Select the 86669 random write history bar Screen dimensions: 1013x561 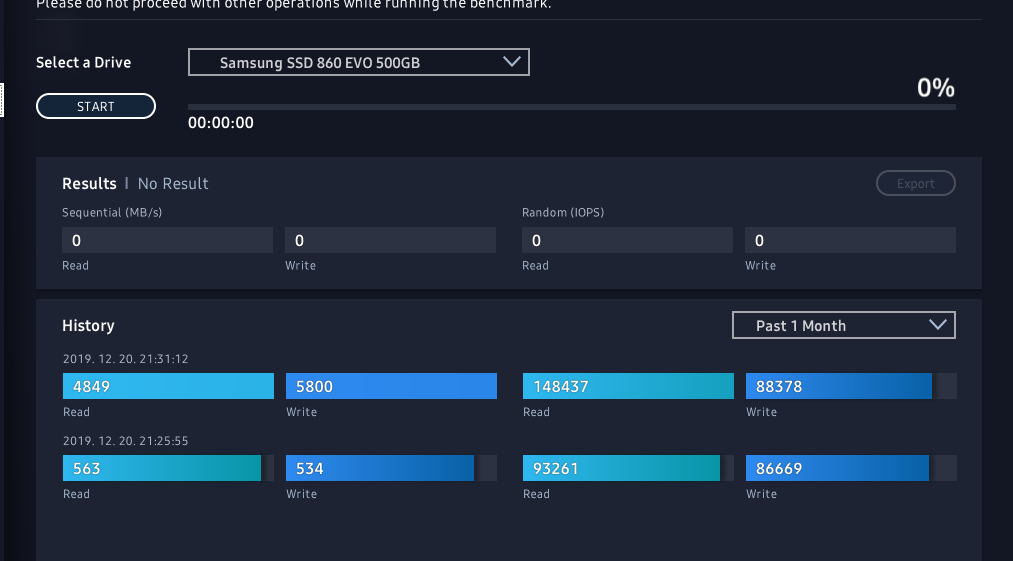pos(837,468)
